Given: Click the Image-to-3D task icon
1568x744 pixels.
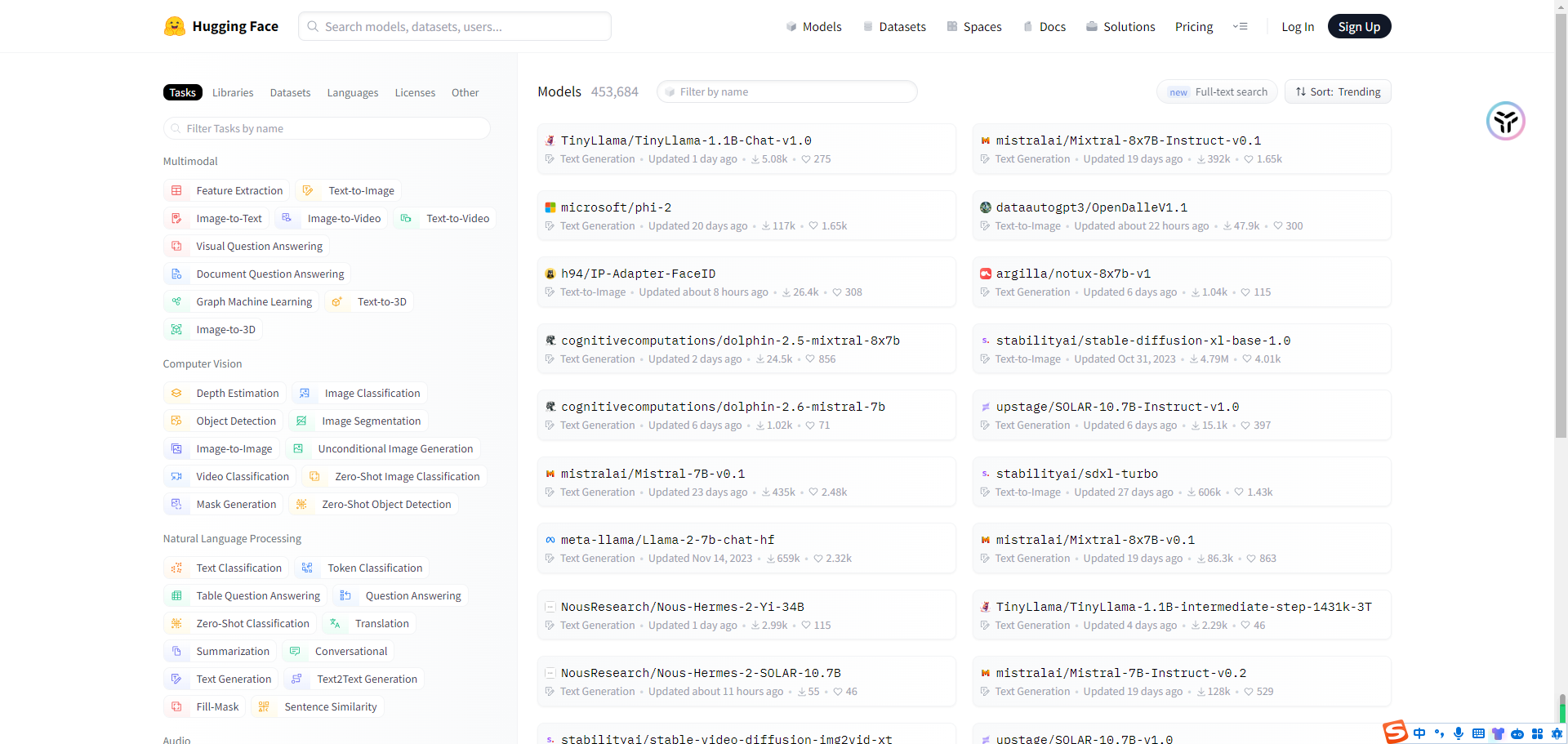Looking at the screenshot, I should point(176,329).
